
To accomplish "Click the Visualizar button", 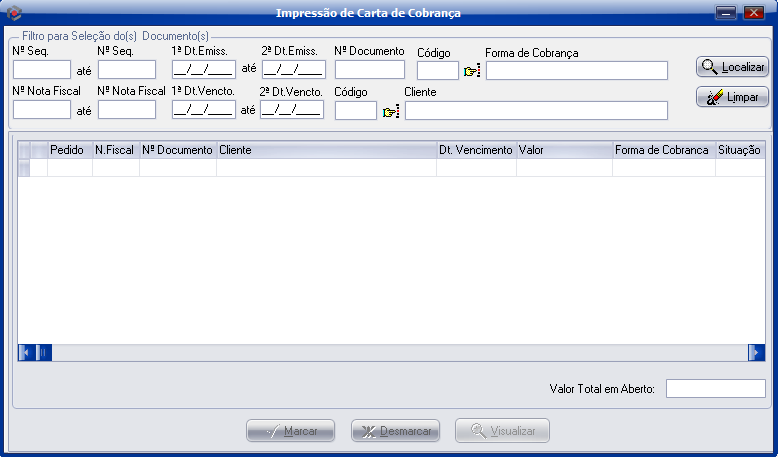I will tap(502, 431).
